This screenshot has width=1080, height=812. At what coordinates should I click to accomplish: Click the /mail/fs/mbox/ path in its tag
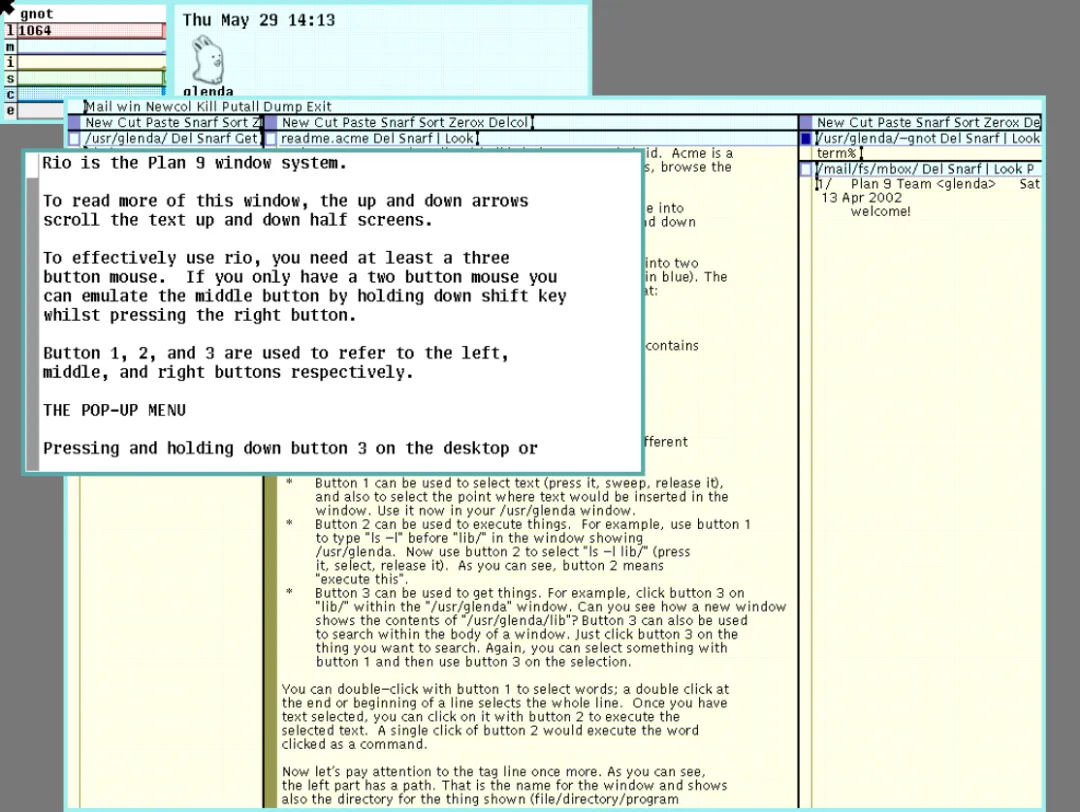(x=867, y=169)
